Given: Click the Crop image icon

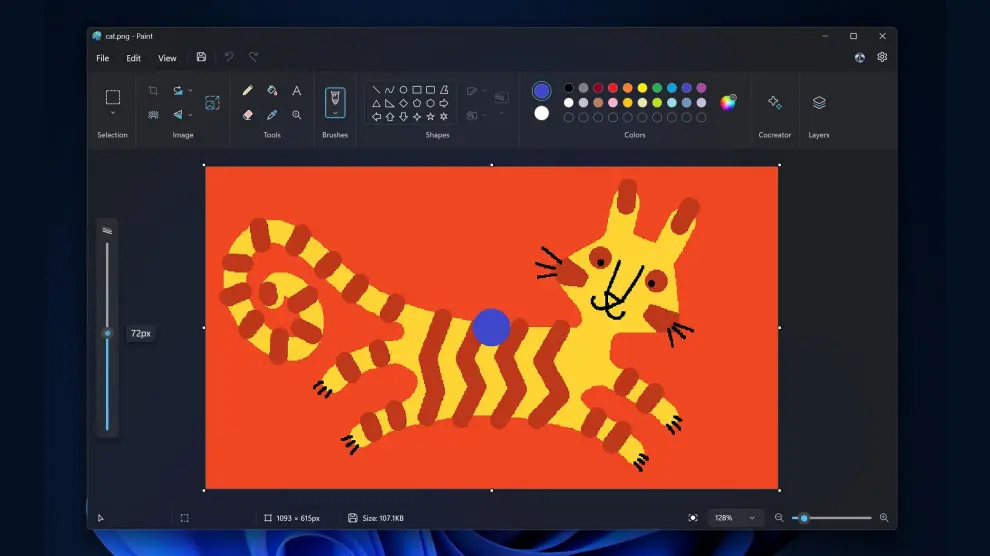Looking at the screenshot, I should (x=153, y=90).
